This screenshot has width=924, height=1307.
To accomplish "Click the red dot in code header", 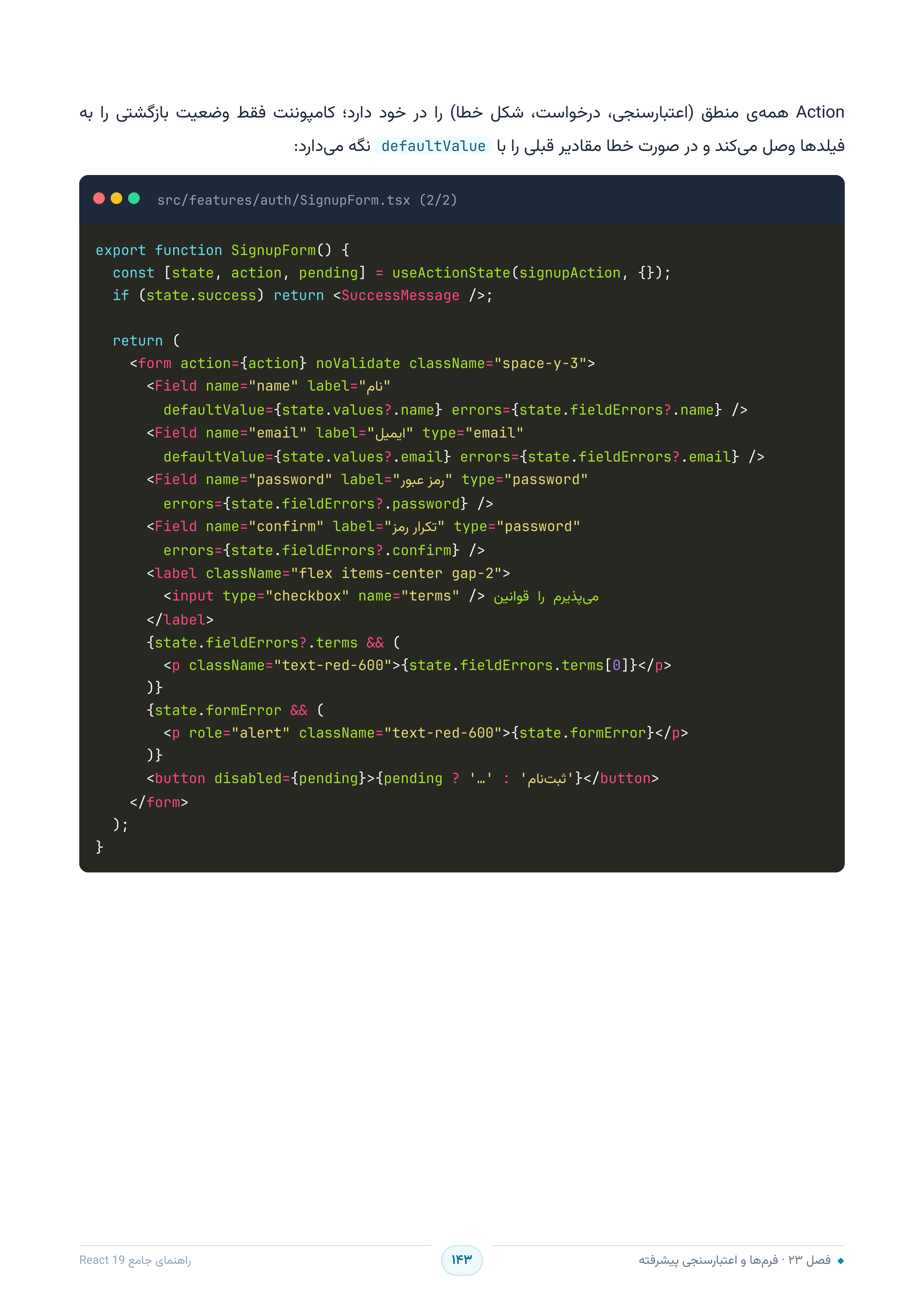I will pos(99,198).
